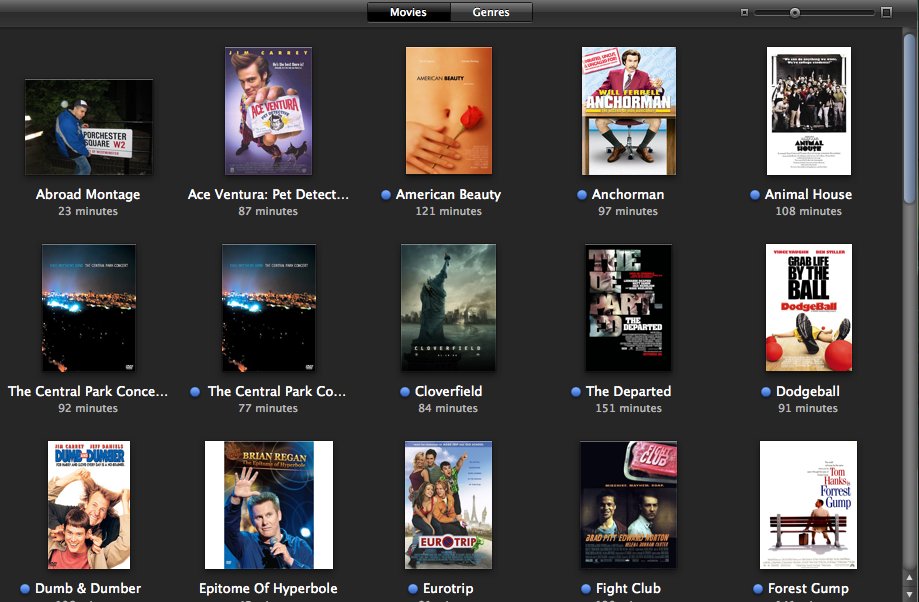Click the blue dot beside the 77-minute Central Park
919x602 pixels.
pos(195,392)
